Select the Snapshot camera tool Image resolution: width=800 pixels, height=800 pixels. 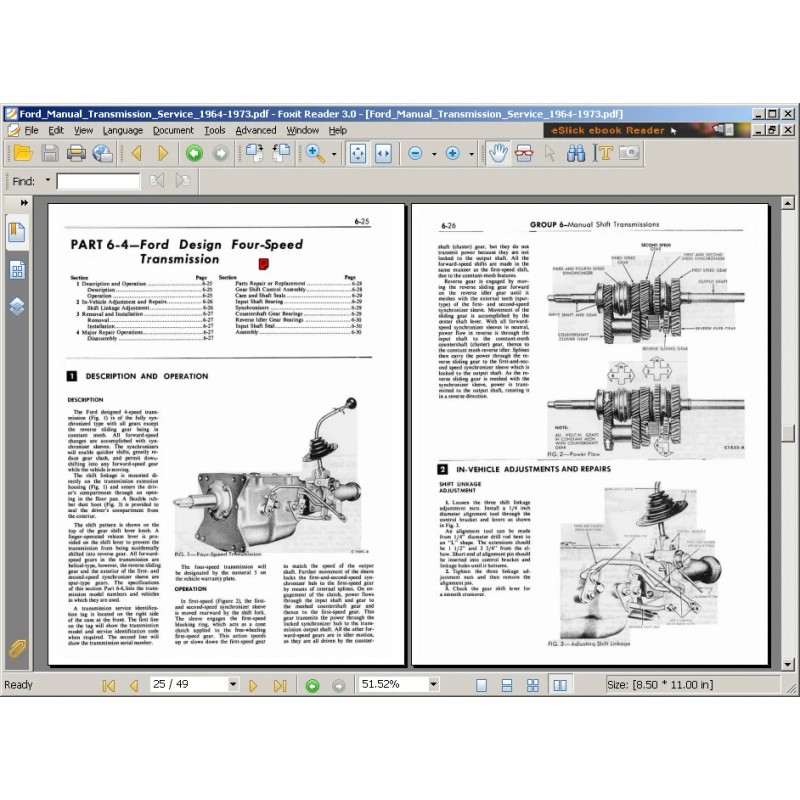pyautogui.click(x=629, y=153)
